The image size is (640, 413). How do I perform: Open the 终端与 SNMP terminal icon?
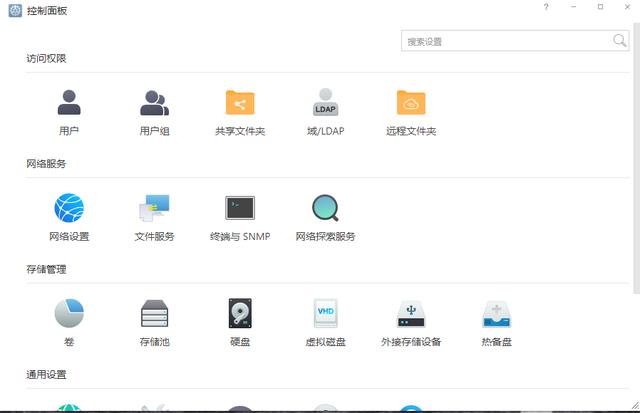click(240, 208)
